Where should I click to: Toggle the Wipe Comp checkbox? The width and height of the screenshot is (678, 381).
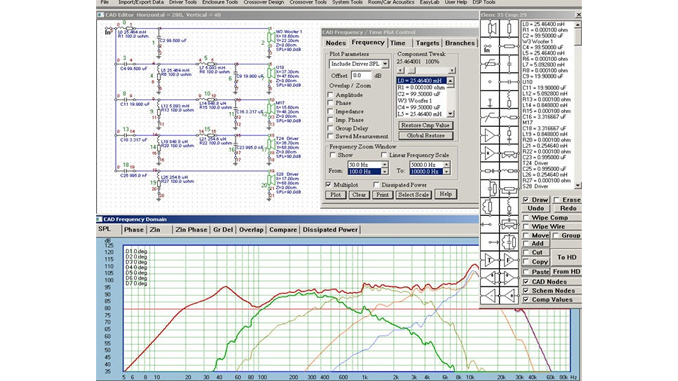[526, 218]
